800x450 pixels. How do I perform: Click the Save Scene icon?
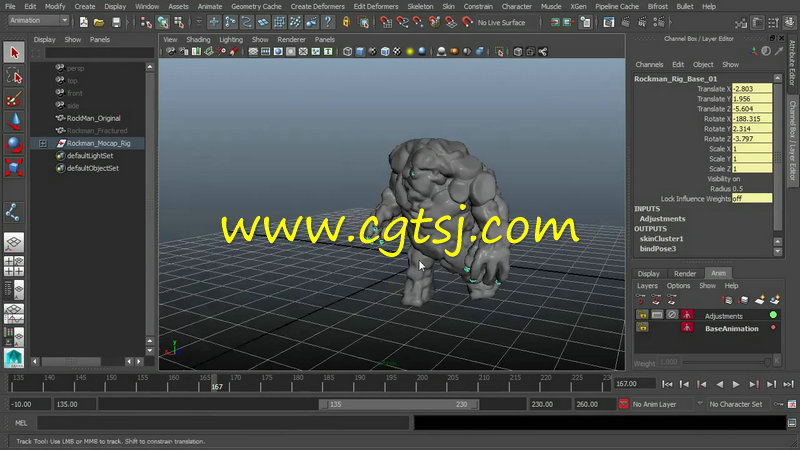click(116, 22)
